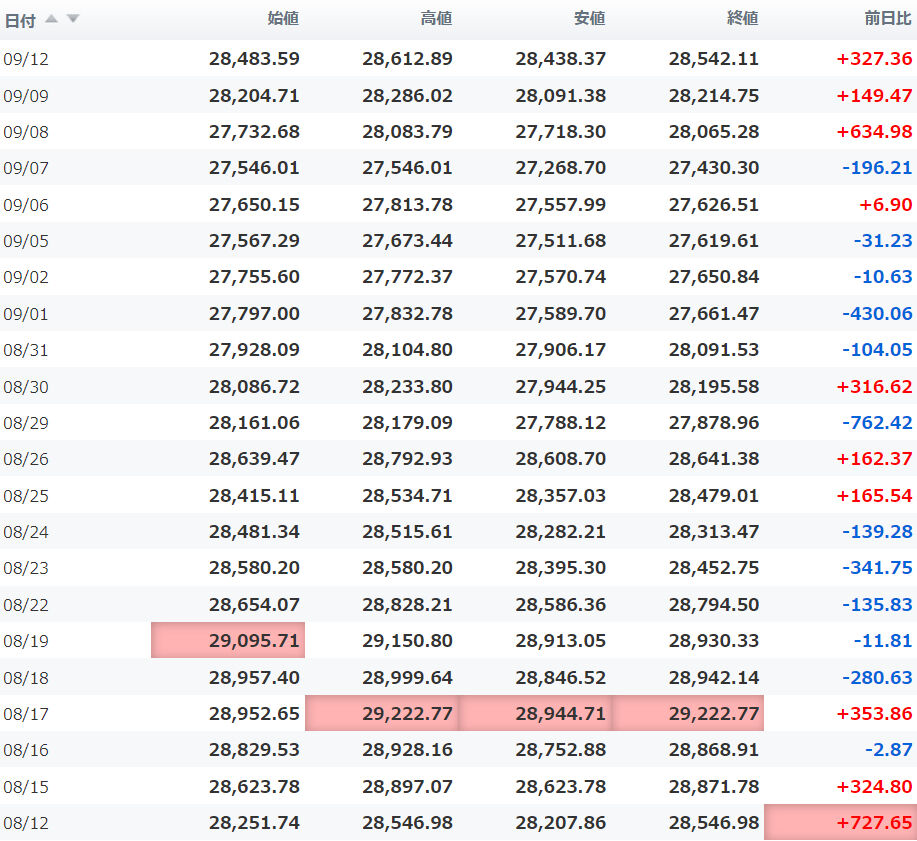Click the change value -11.81

883,640
